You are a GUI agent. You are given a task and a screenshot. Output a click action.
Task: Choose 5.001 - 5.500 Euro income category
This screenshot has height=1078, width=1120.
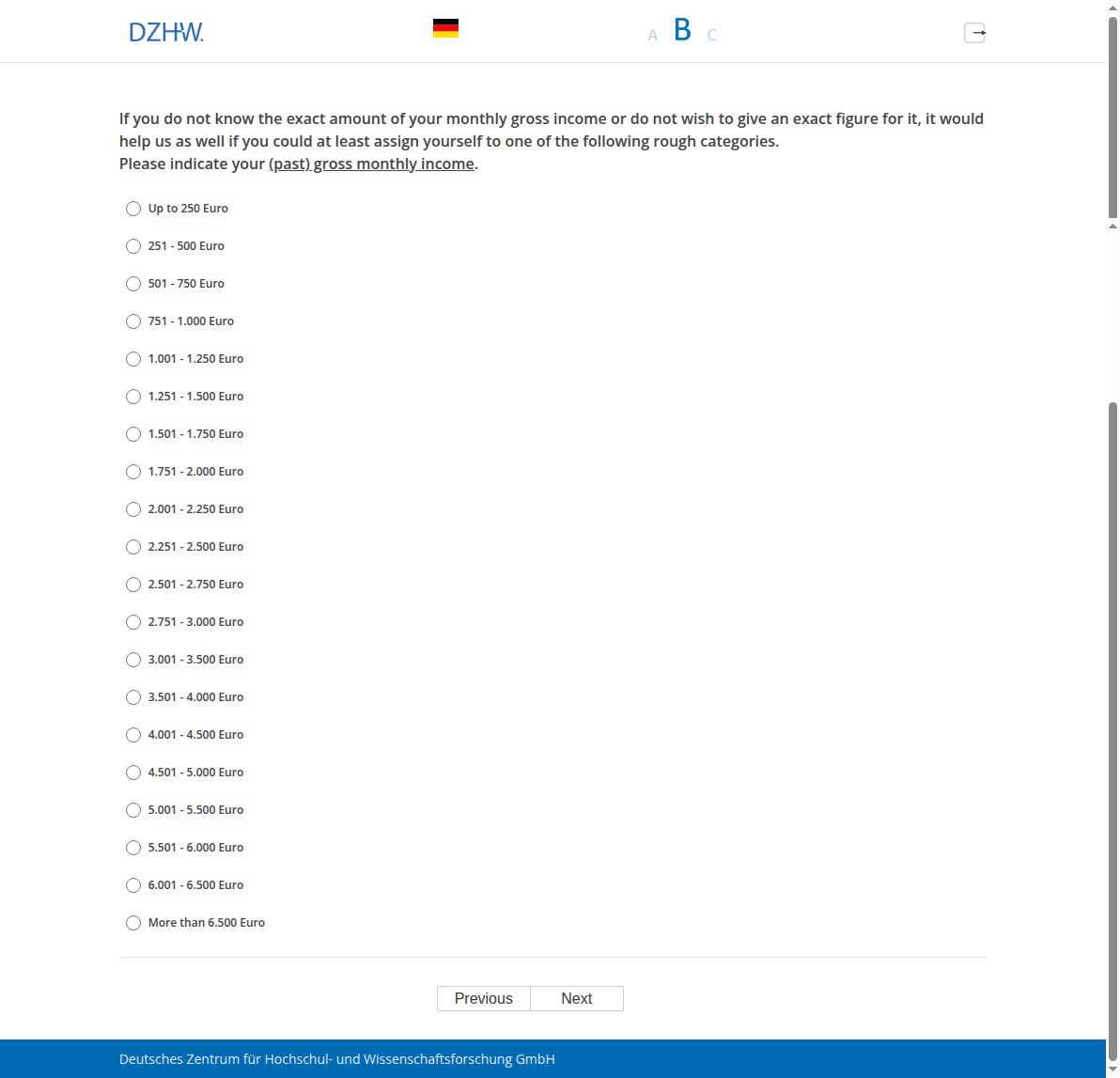(x=133, y=810)
